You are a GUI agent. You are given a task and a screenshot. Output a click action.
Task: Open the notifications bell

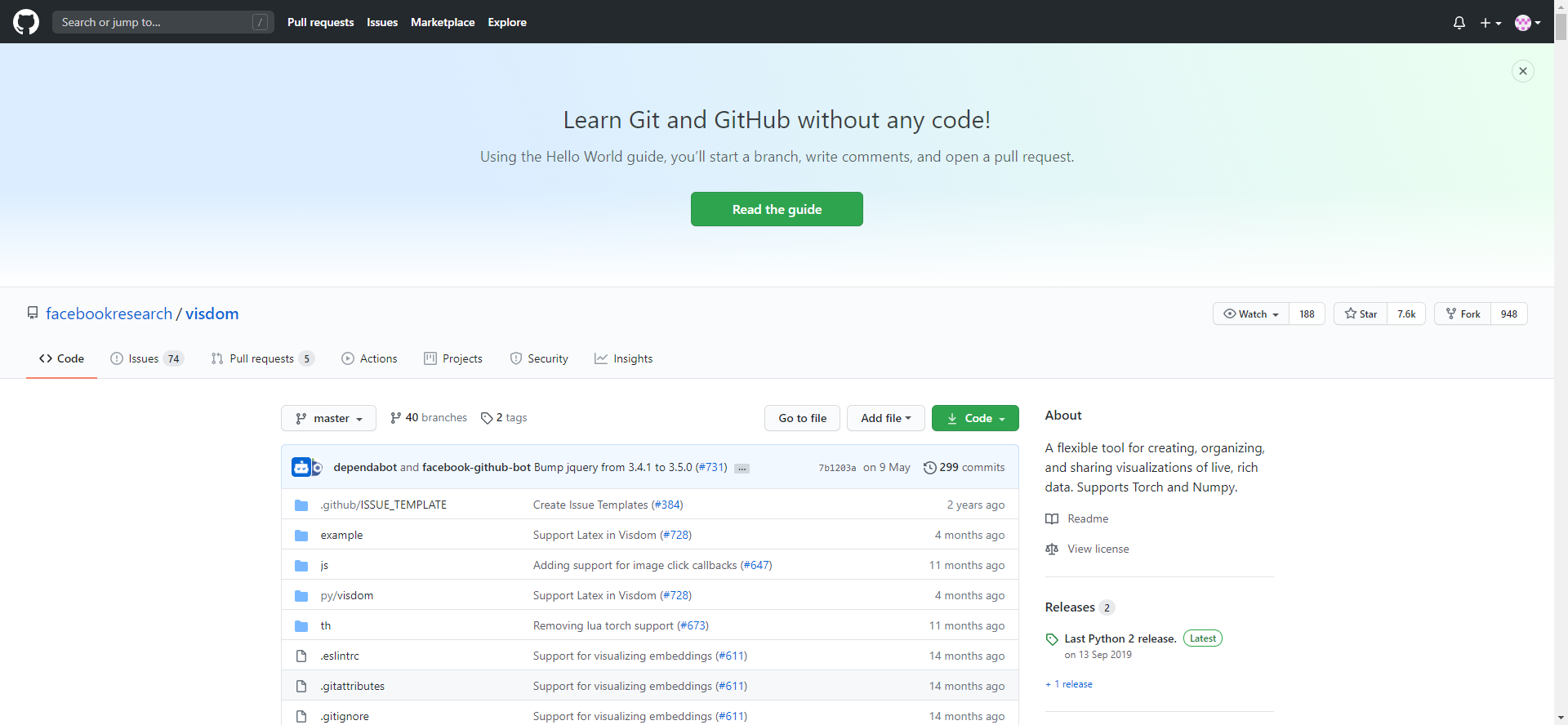(x=1459, y=23)
